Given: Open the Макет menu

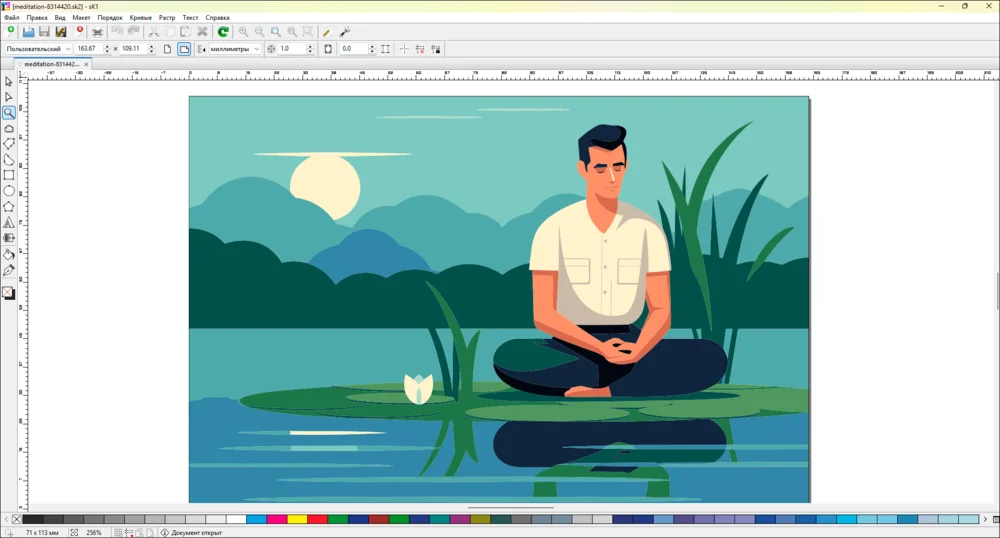Looking at the screenshot, I should 82,18.
